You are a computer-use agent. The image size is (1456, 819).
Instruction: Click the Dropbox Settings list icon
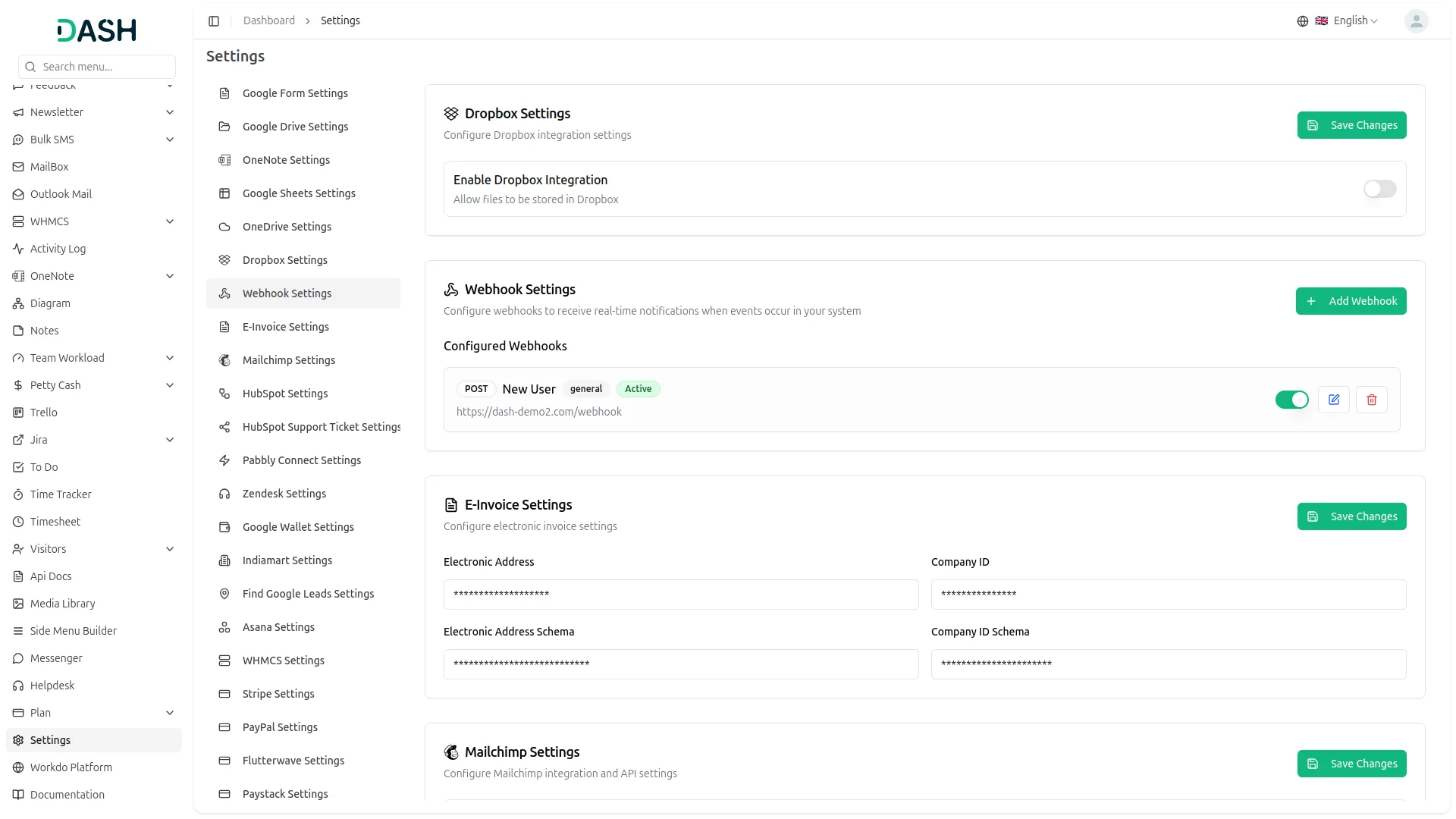point(224,260)
